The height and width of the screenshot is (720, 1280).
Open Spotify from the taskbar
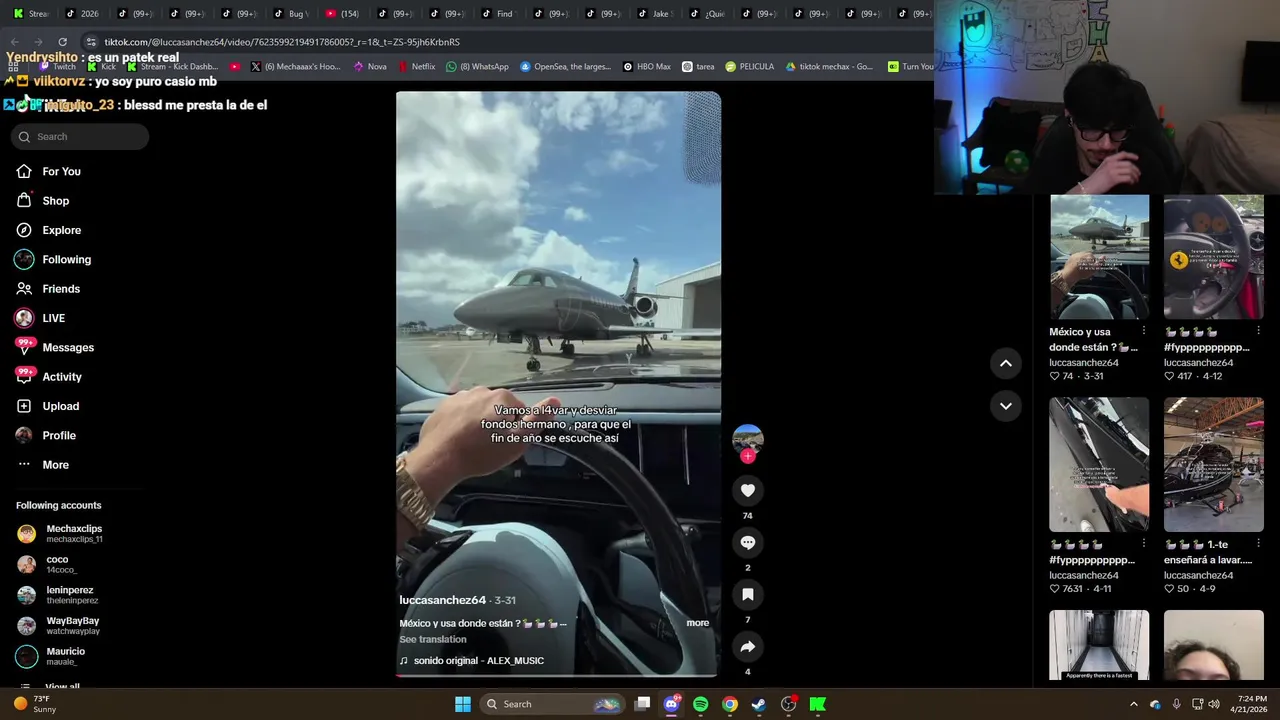point(700,704)
